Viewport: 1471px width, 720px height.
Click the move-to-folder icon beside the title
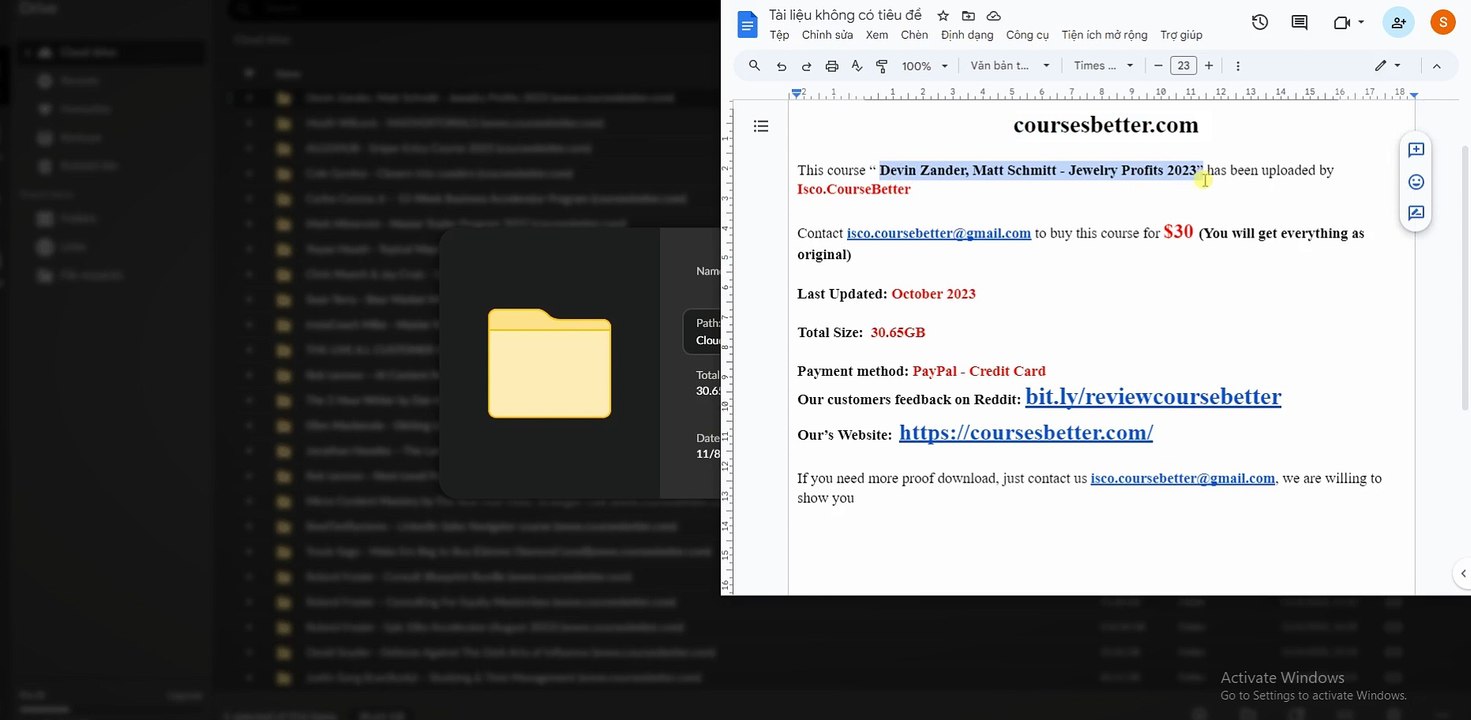[968, 16]
